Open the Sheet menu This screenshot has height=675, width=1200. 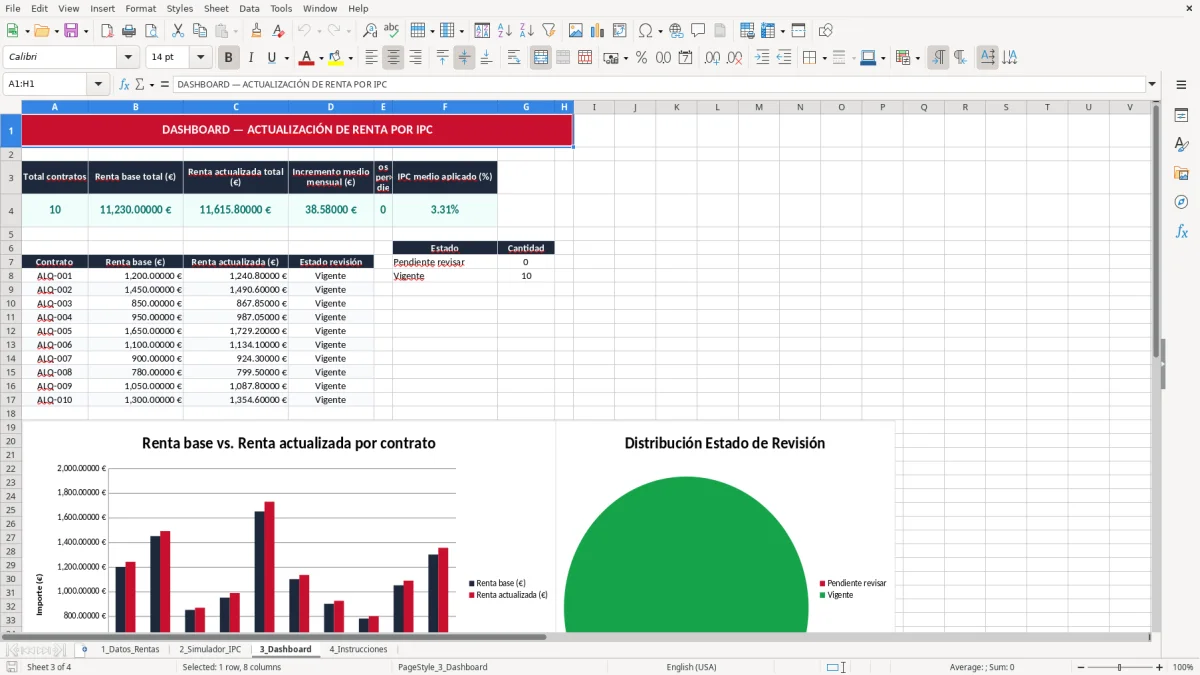pyautogui.click(x=216, y=8)
